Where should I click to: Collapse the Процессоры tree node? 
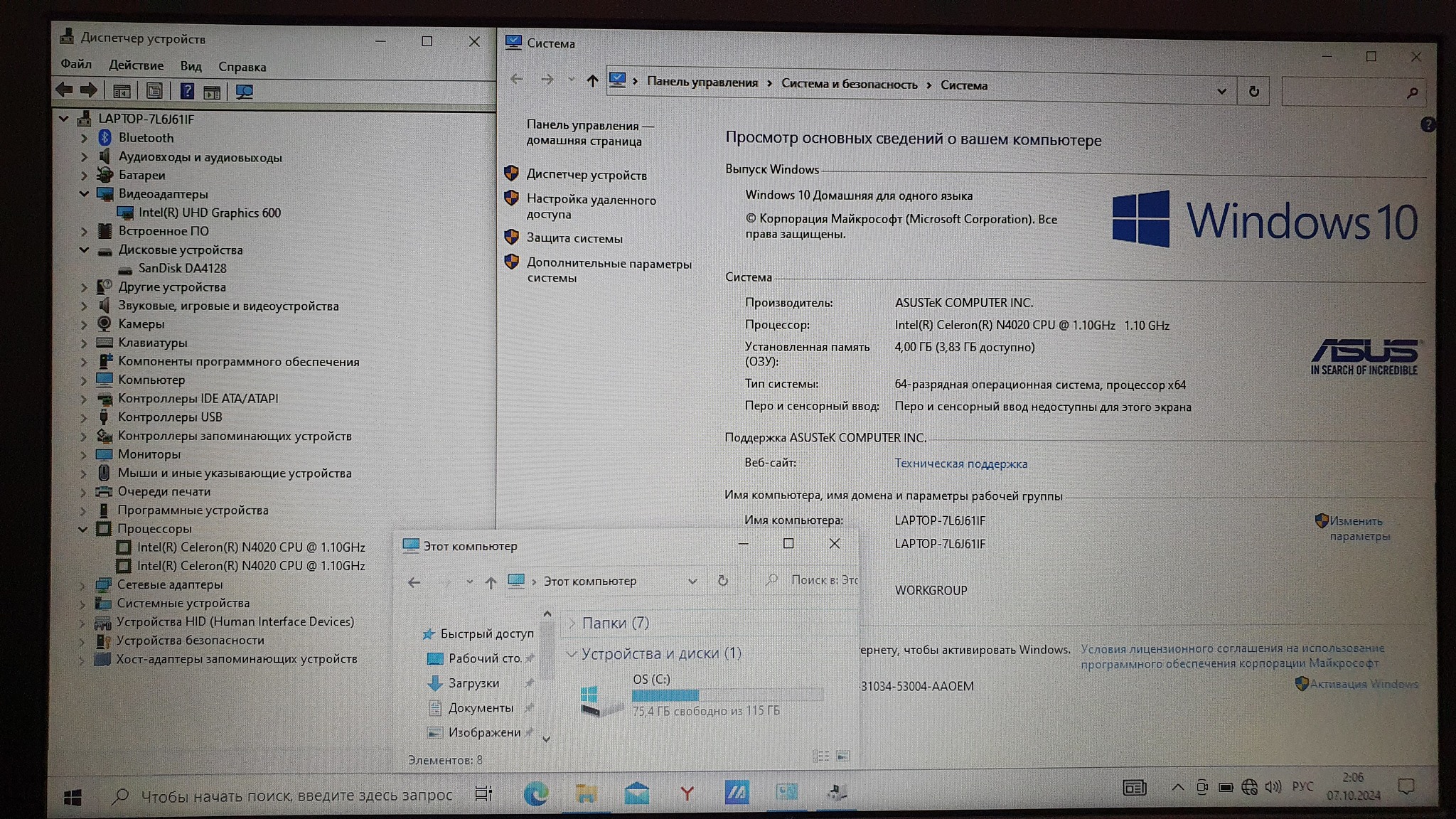(x=83, y=529)
